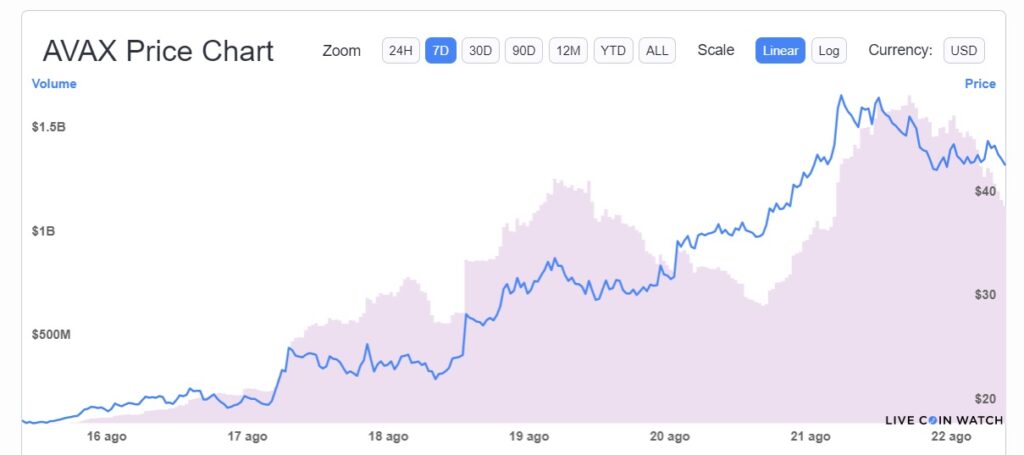Click the 19 ago date marker

[x=529, y=436]
